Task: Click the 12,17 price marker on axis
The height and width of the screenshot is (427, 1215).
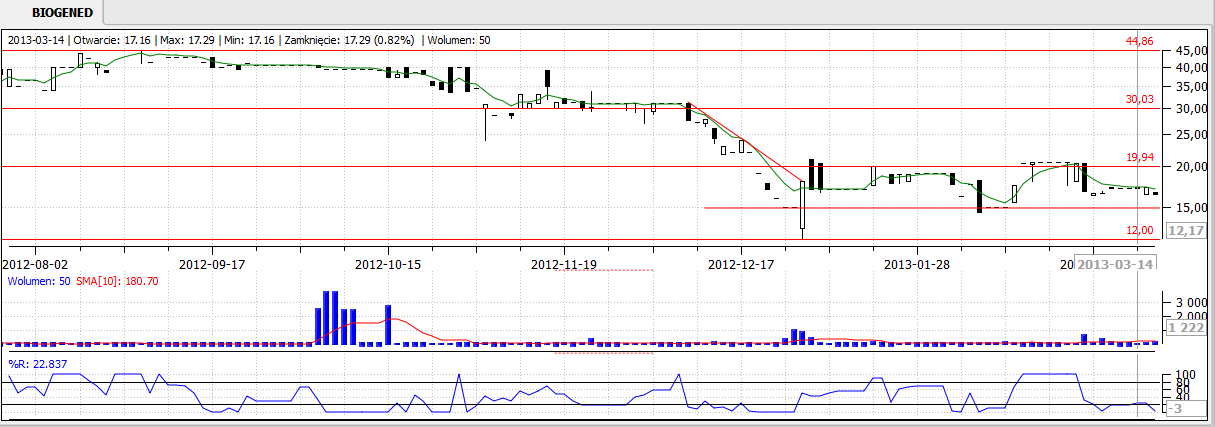Action: 1185,230
